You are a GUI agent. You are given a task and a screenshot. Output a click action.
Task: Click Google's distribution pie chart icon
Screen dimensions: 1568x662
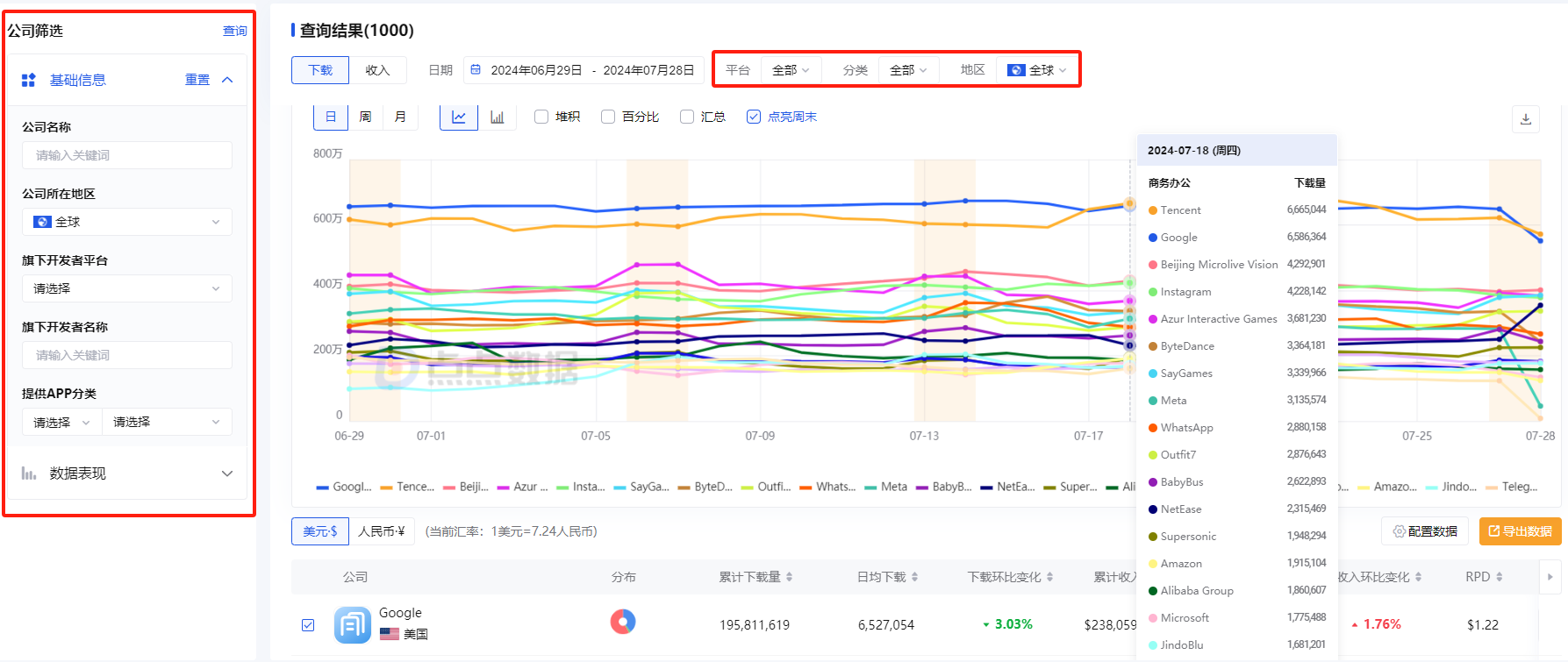(623, 623)
